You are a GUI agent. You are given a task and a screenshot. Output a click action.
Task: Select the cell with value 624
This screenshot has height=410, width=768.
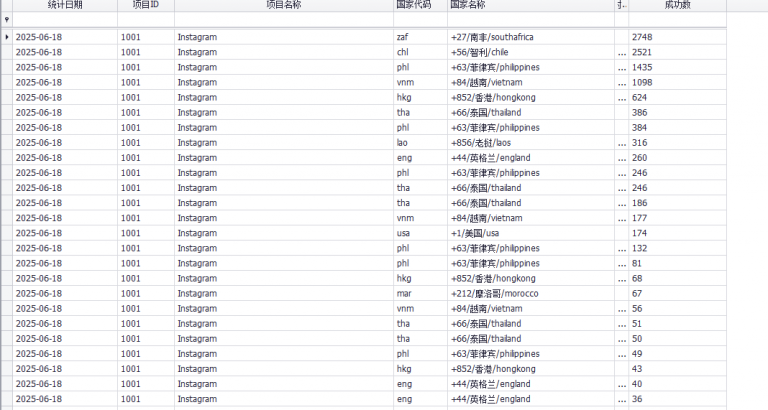(678, 97)
